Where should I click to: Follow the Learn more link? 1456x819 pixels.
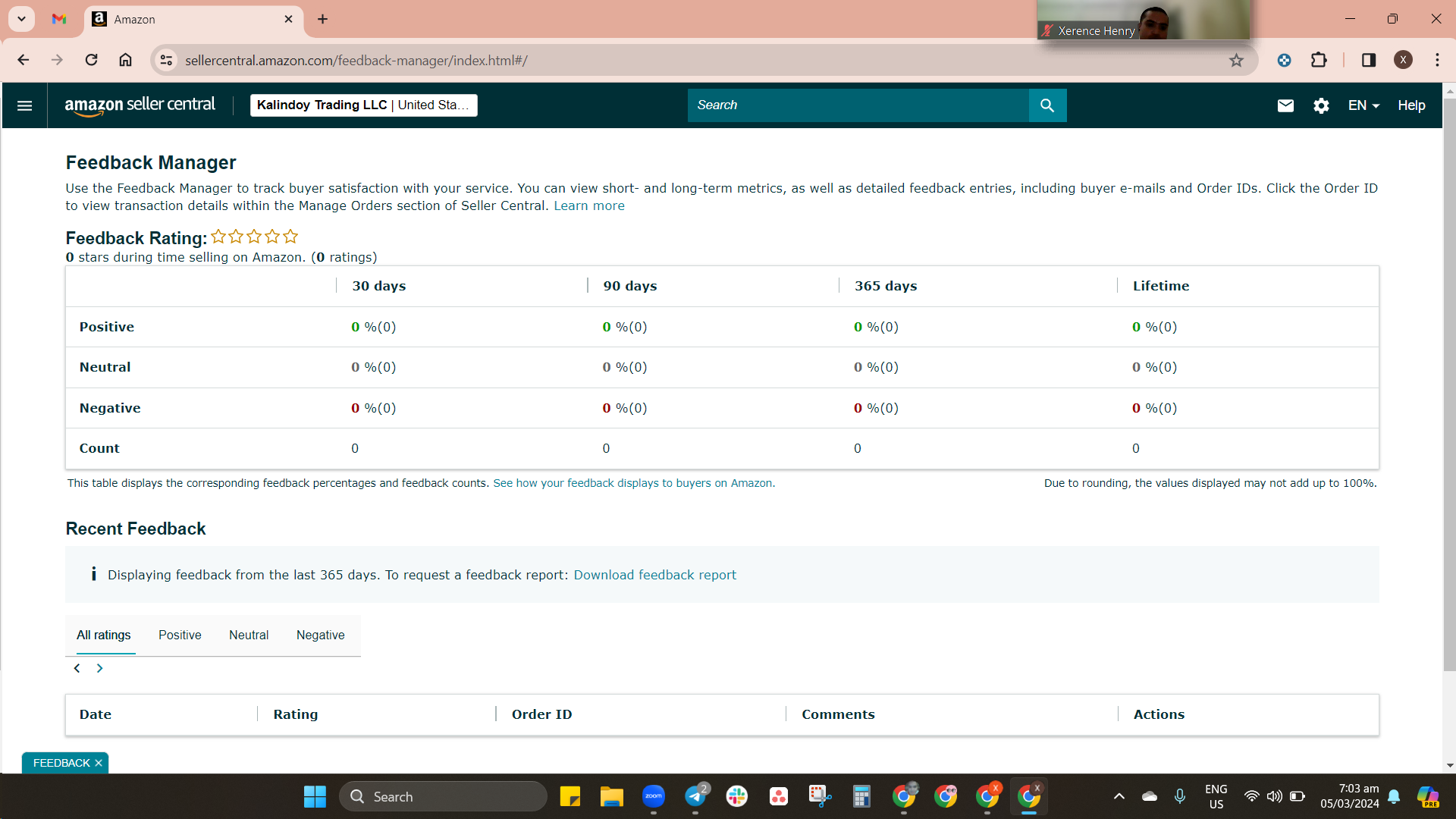589,206
